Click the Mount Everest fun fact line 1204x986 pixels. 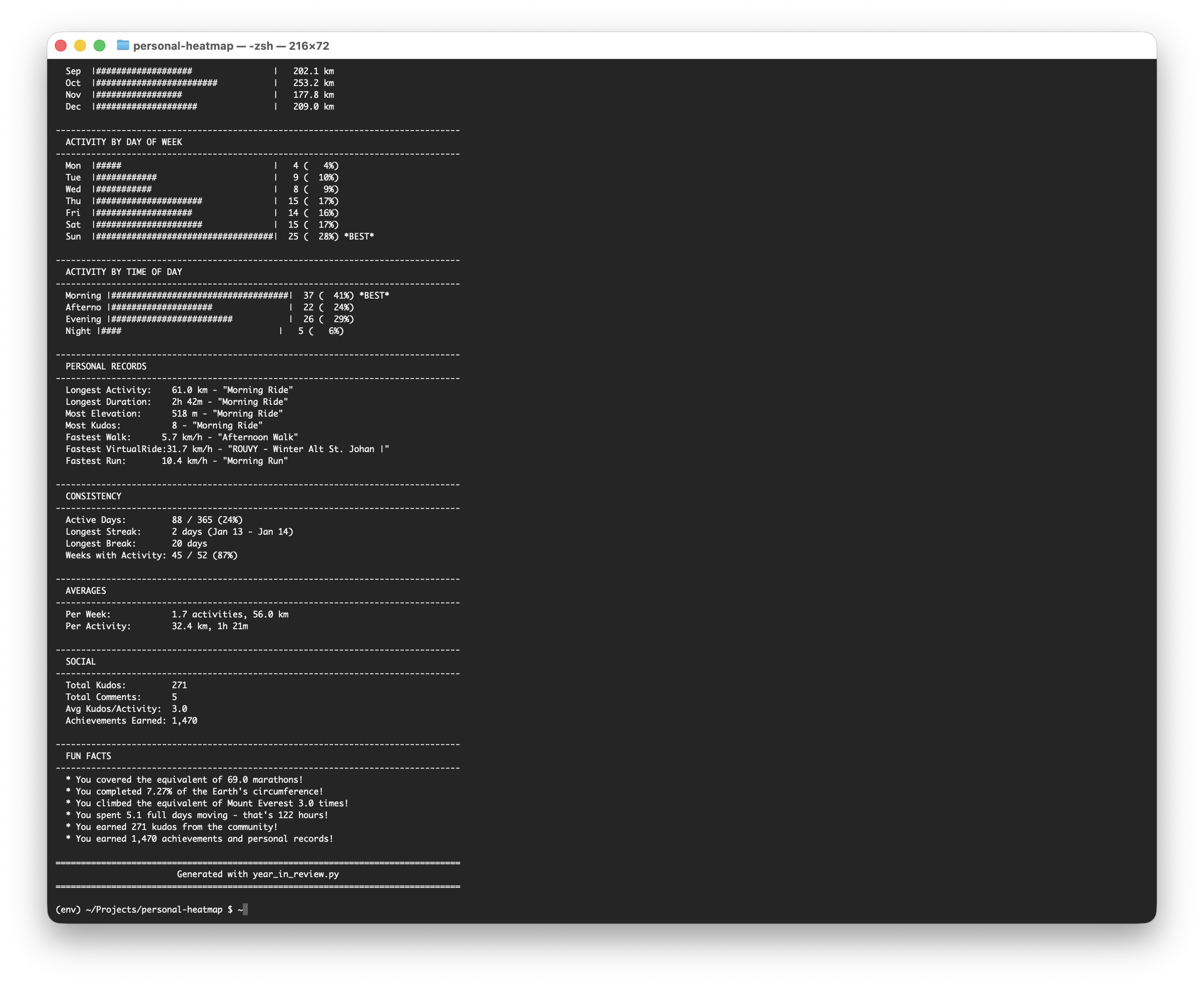[x=207, y=803]
